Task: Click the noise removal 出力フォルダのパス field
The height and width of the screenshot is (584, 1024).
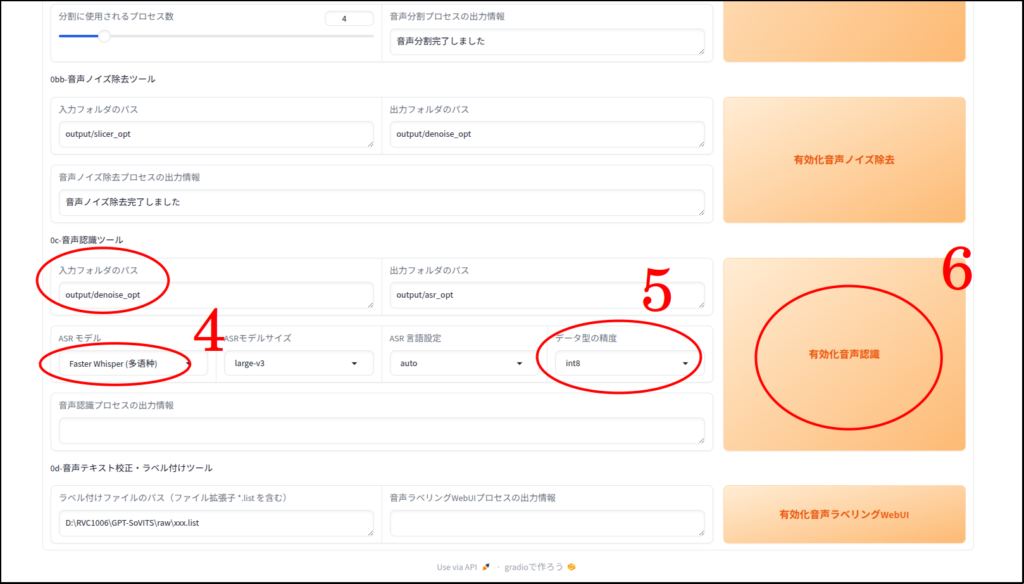Action: [547, 135]
